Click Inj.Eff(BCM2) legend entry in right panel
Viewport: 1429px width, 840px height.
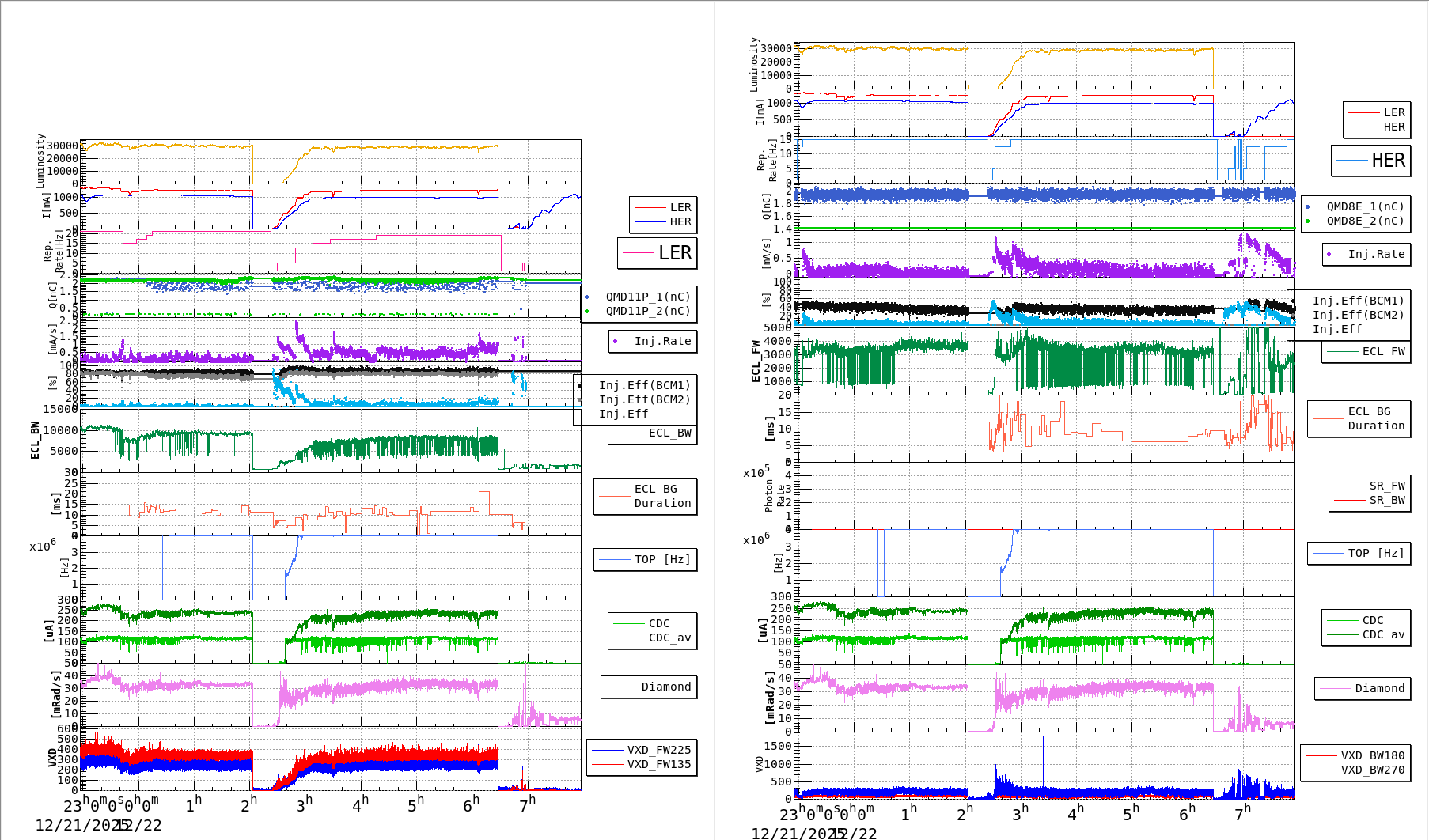tap(1358, 315)
